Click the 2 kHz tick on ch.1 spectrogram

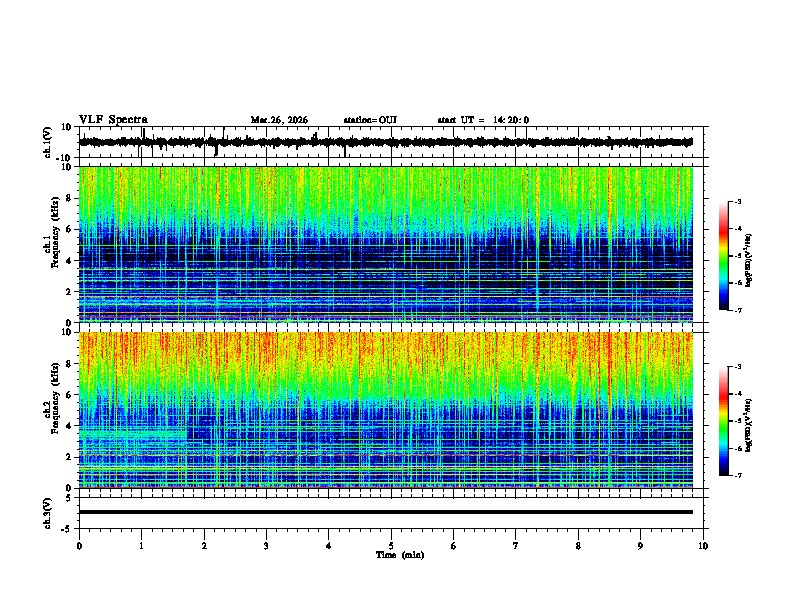tap(70, 291)
